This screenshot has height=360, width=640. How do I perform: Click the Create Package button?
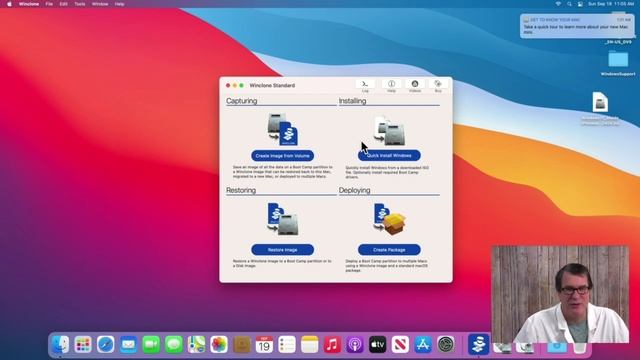click(x=389, y=249)
